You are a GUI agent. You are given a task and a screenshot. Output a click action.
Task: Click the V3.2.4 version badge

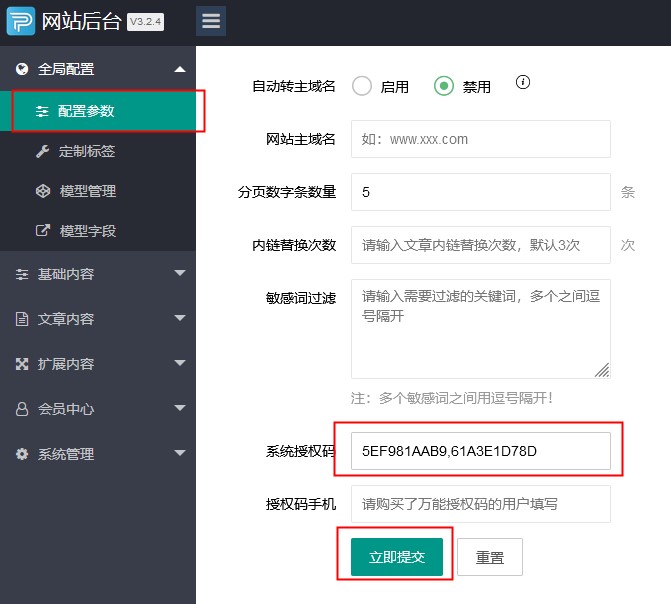145,21
